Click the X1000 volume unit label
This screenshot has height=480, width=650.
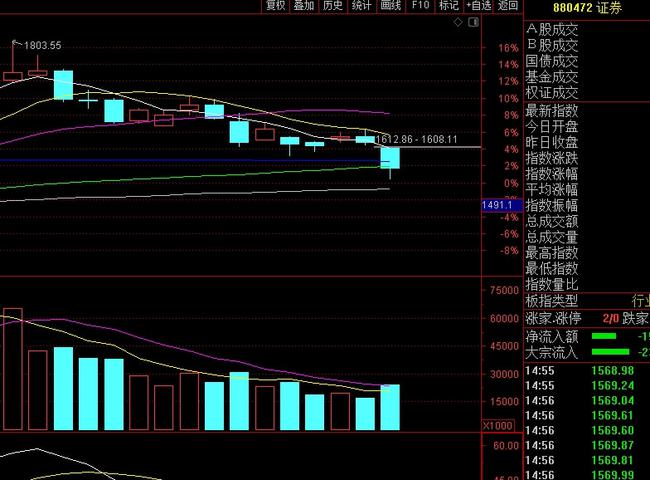tap(497, 425)
